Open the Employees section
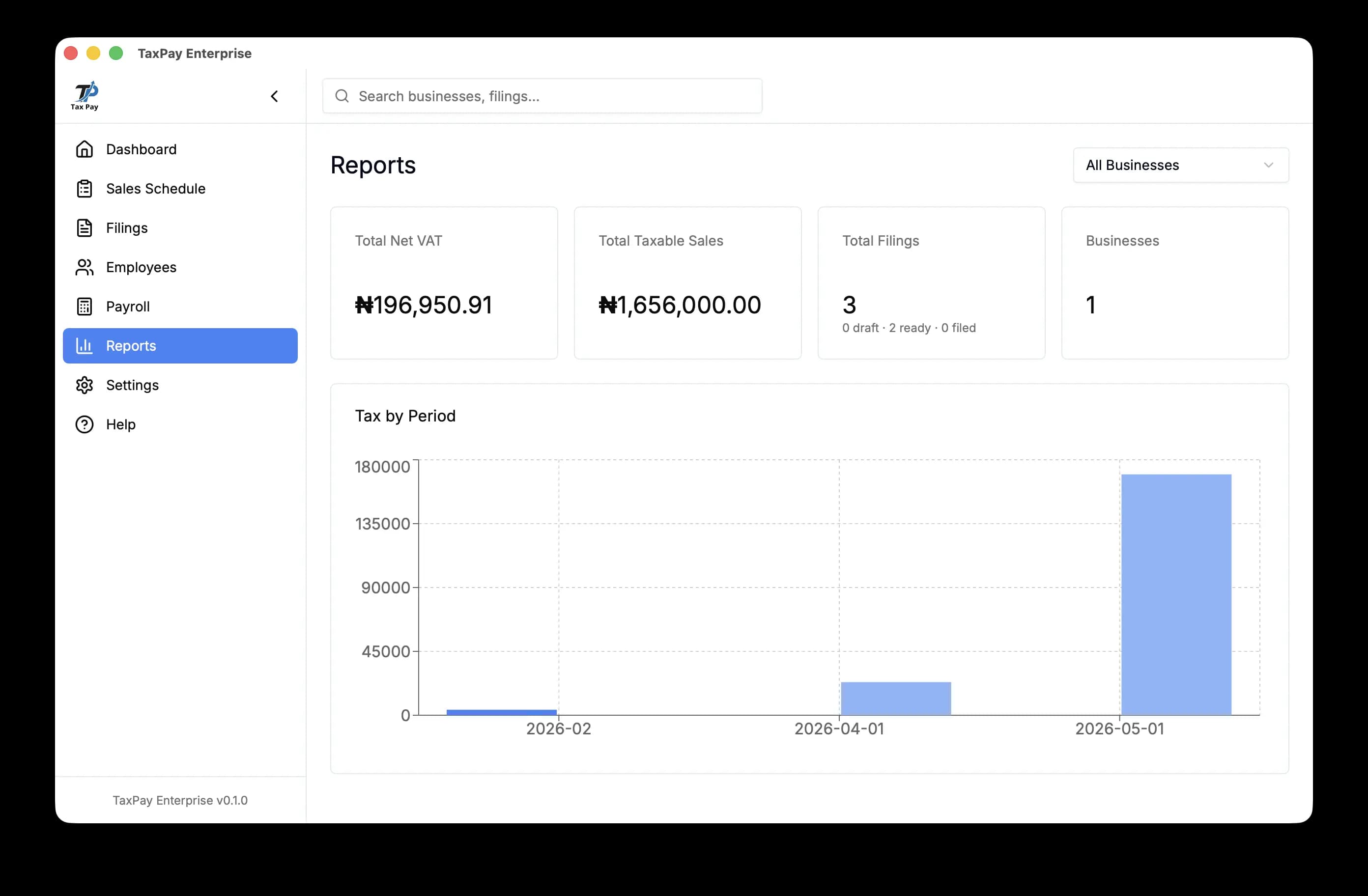The height and width of the screenshot is (896, 1368). click(180, 267)
